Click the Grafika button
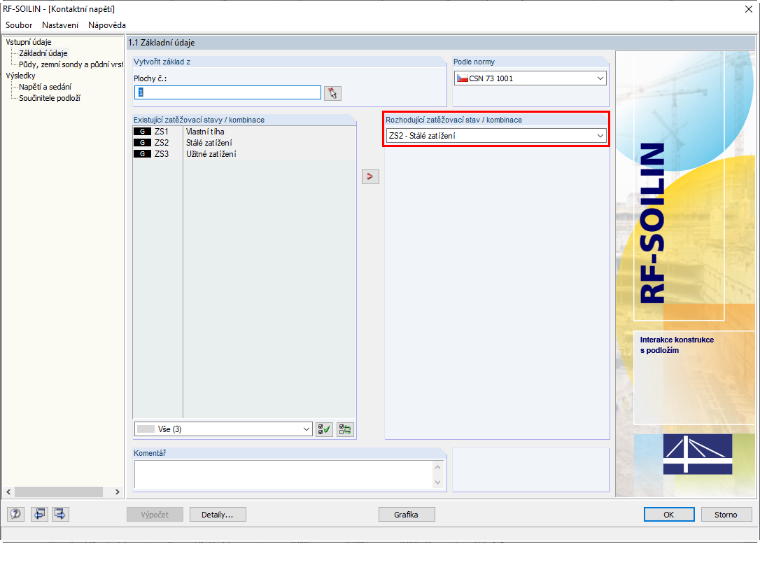 pos(406,515)
